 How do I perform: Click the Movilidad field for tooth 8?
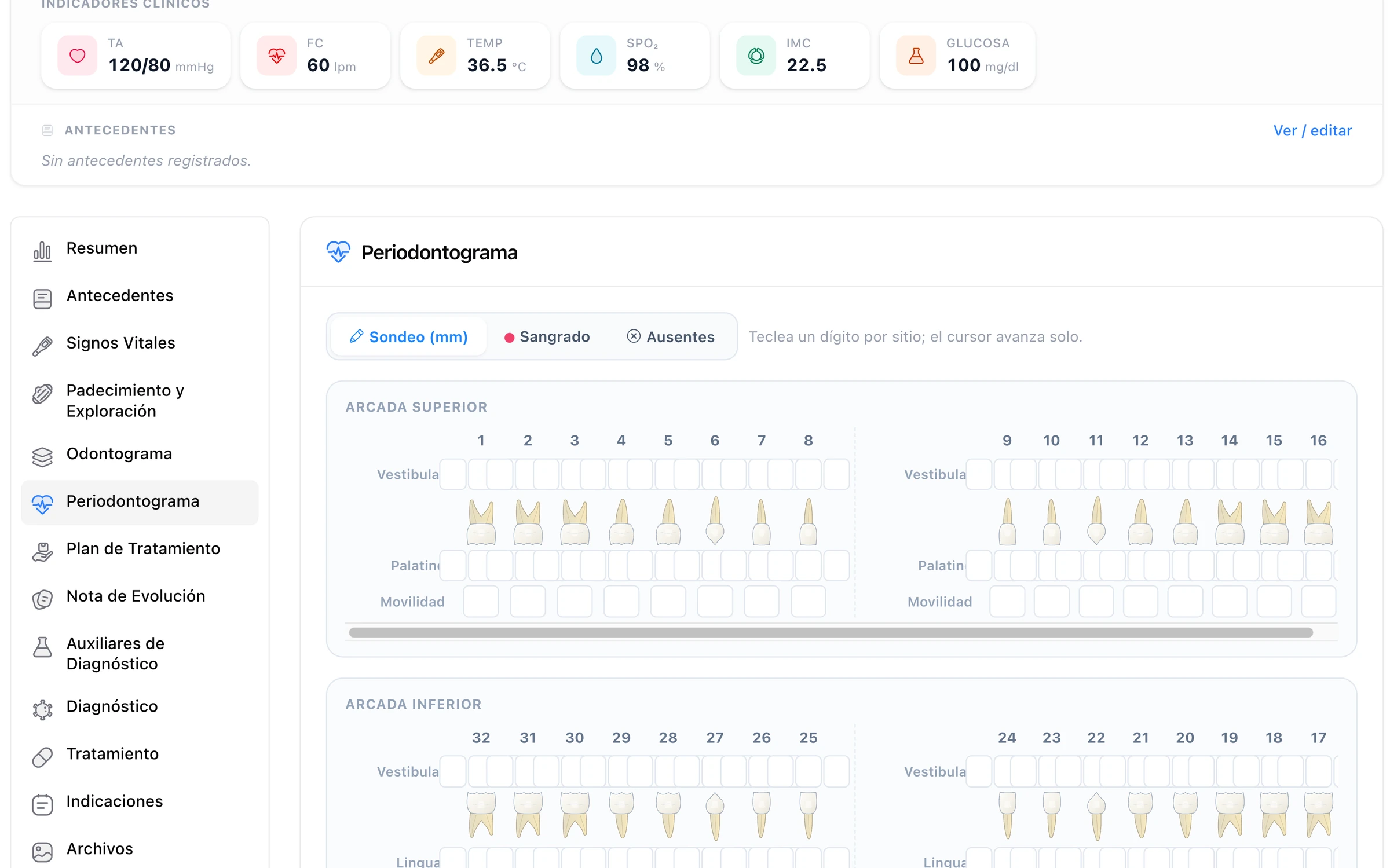809,602
